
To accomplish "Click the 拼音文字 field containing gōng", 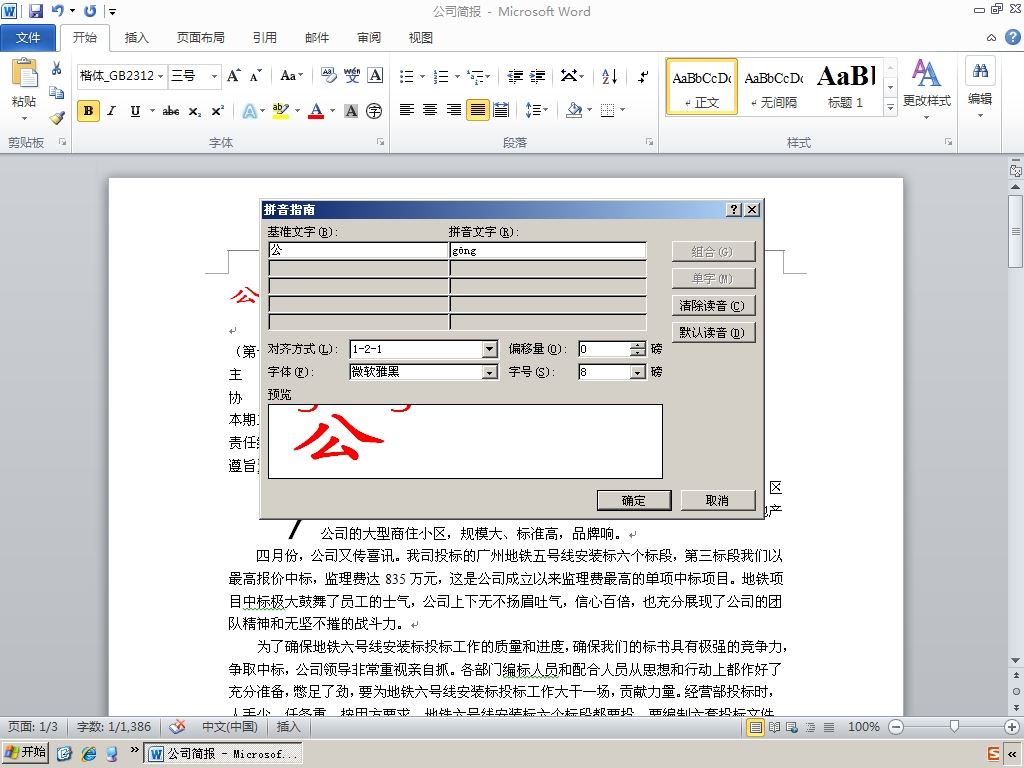I will click(548, 250).
